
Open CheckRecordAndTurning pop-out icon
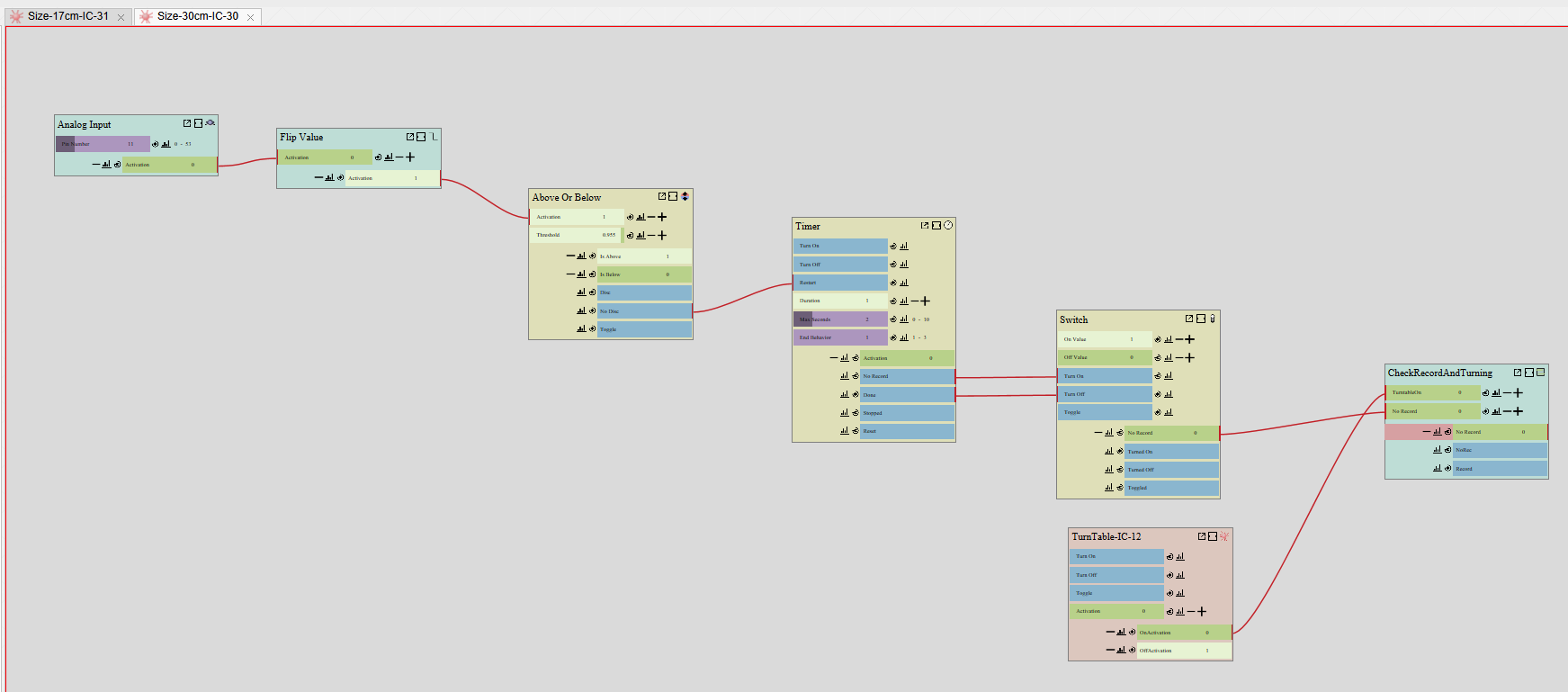(1518, 372)
